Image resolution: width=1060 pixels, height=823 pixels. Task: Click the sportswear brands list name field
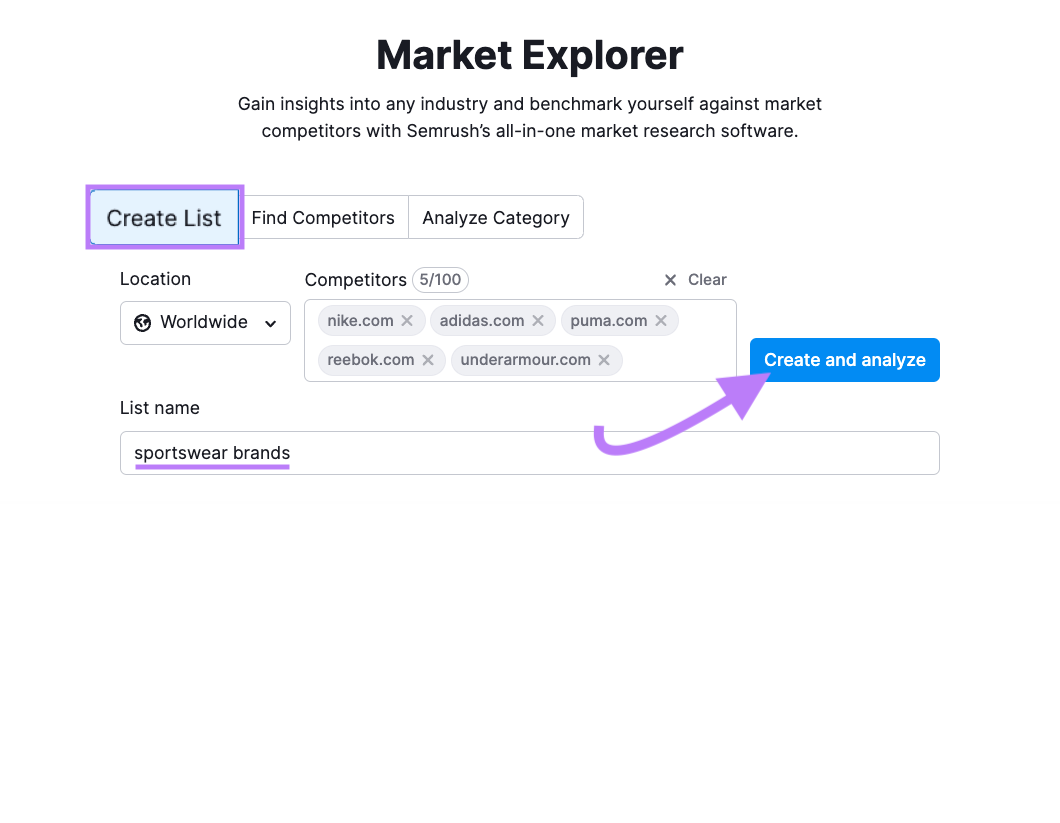(530, 453)
